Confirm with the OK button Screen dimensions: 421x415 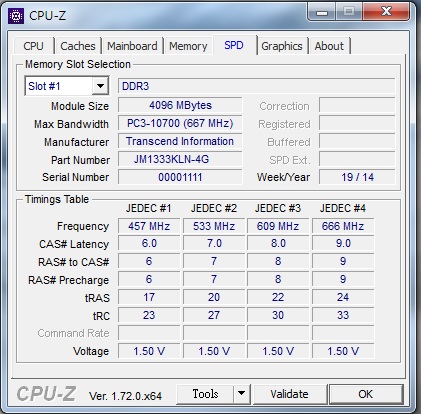(x=366, y=394)
